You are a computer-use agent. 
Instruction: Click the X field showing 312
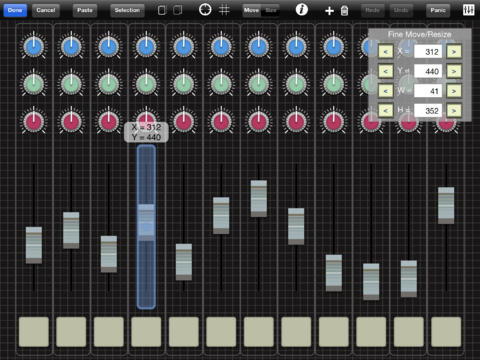pos(428,52)
